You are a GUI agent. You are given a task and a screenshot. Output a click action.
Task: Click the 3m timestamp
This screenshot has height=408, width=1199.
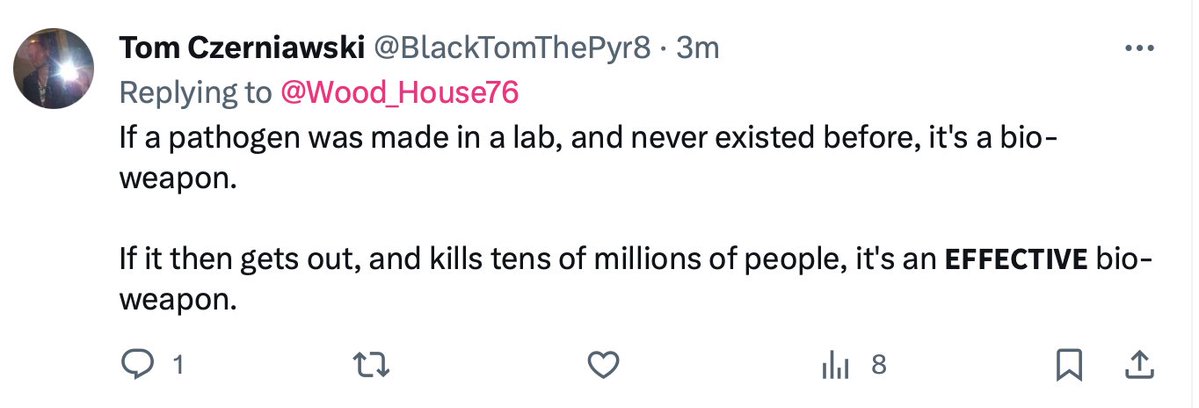(697, 48)
